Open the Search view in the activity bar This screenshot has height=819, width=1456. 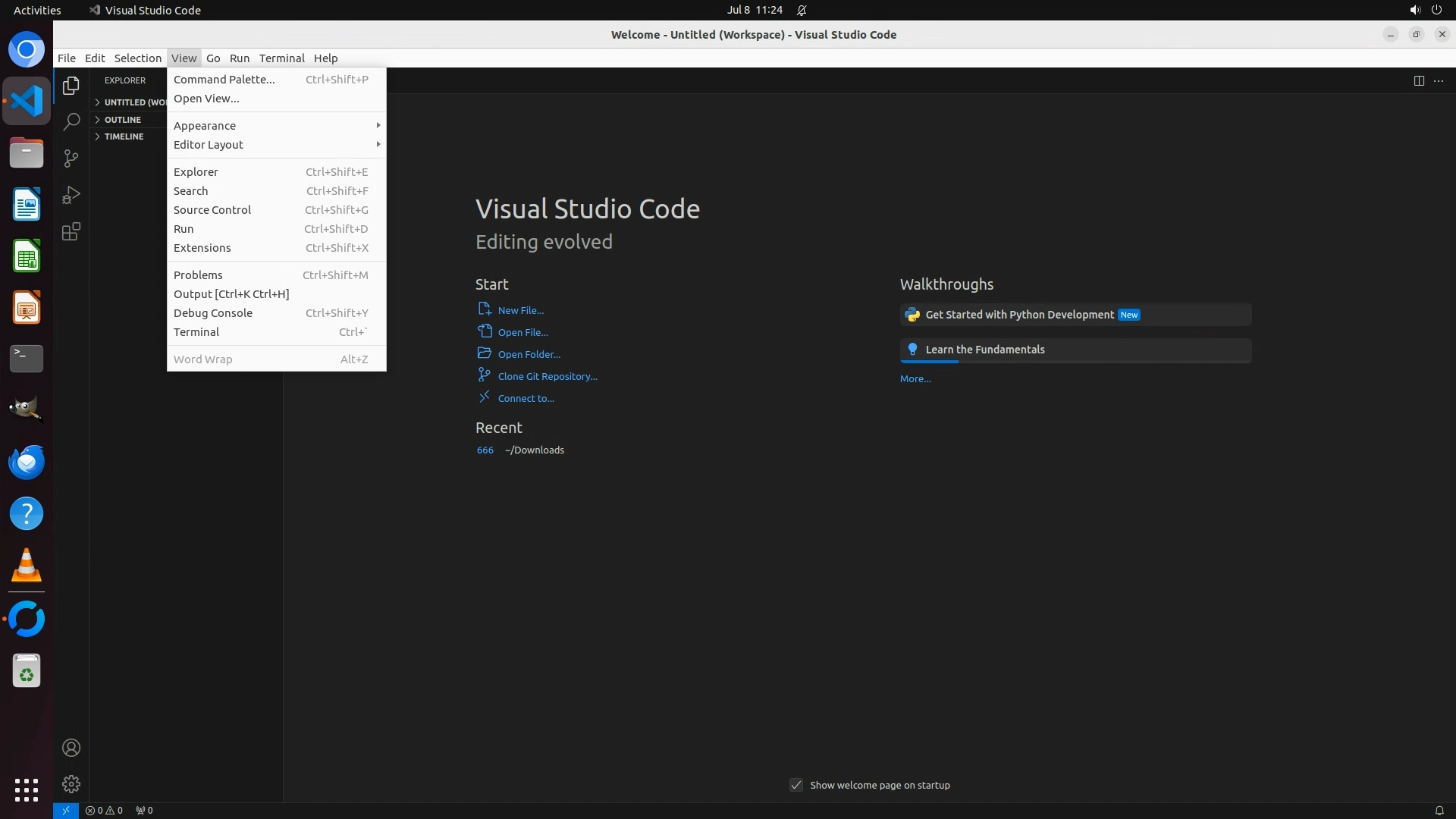click(71, 122)
